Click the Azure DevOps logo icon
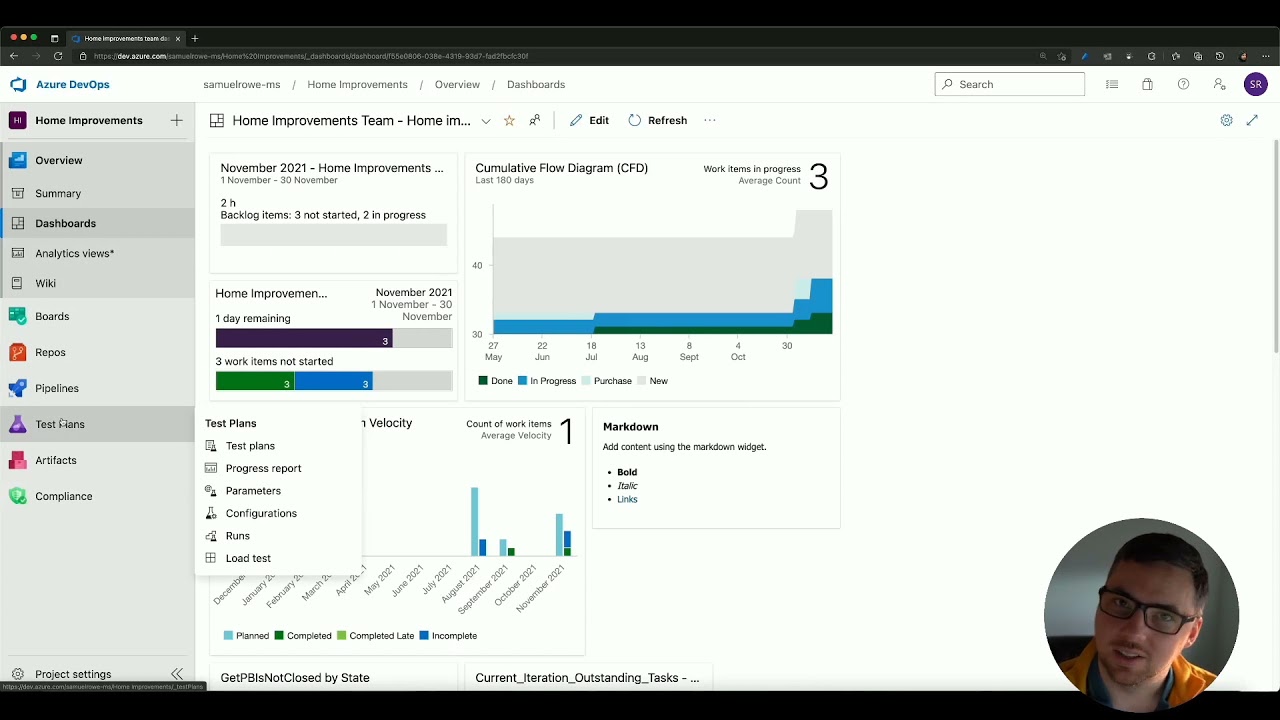 pyautogui.click(x=18, y=85)
